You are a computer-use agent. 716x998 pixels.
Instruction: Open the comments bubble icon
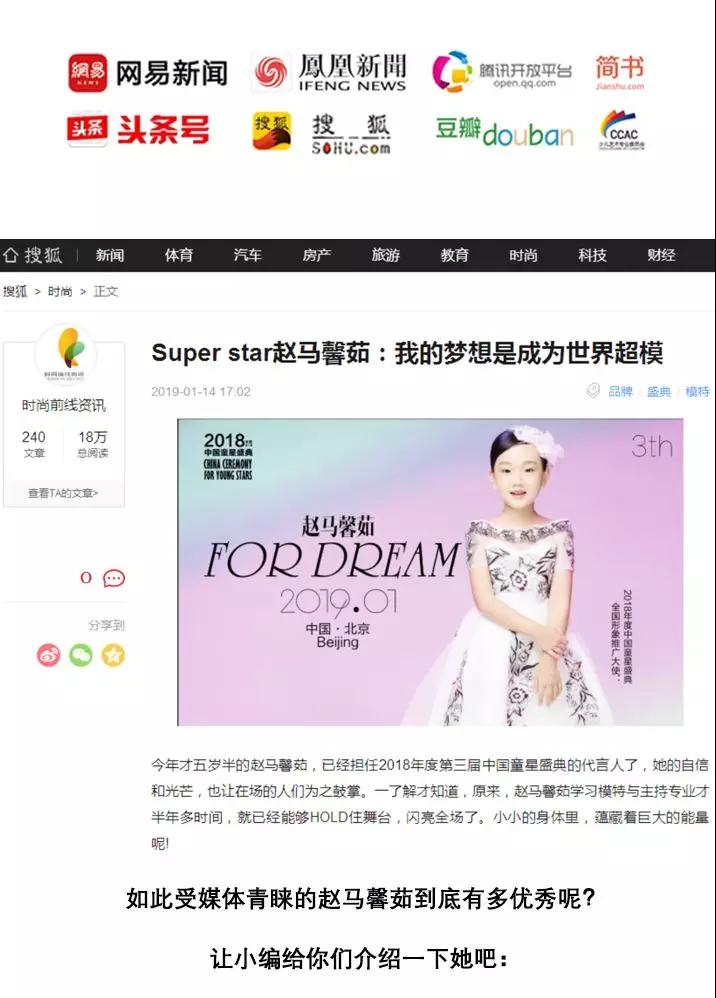point(114,578)
